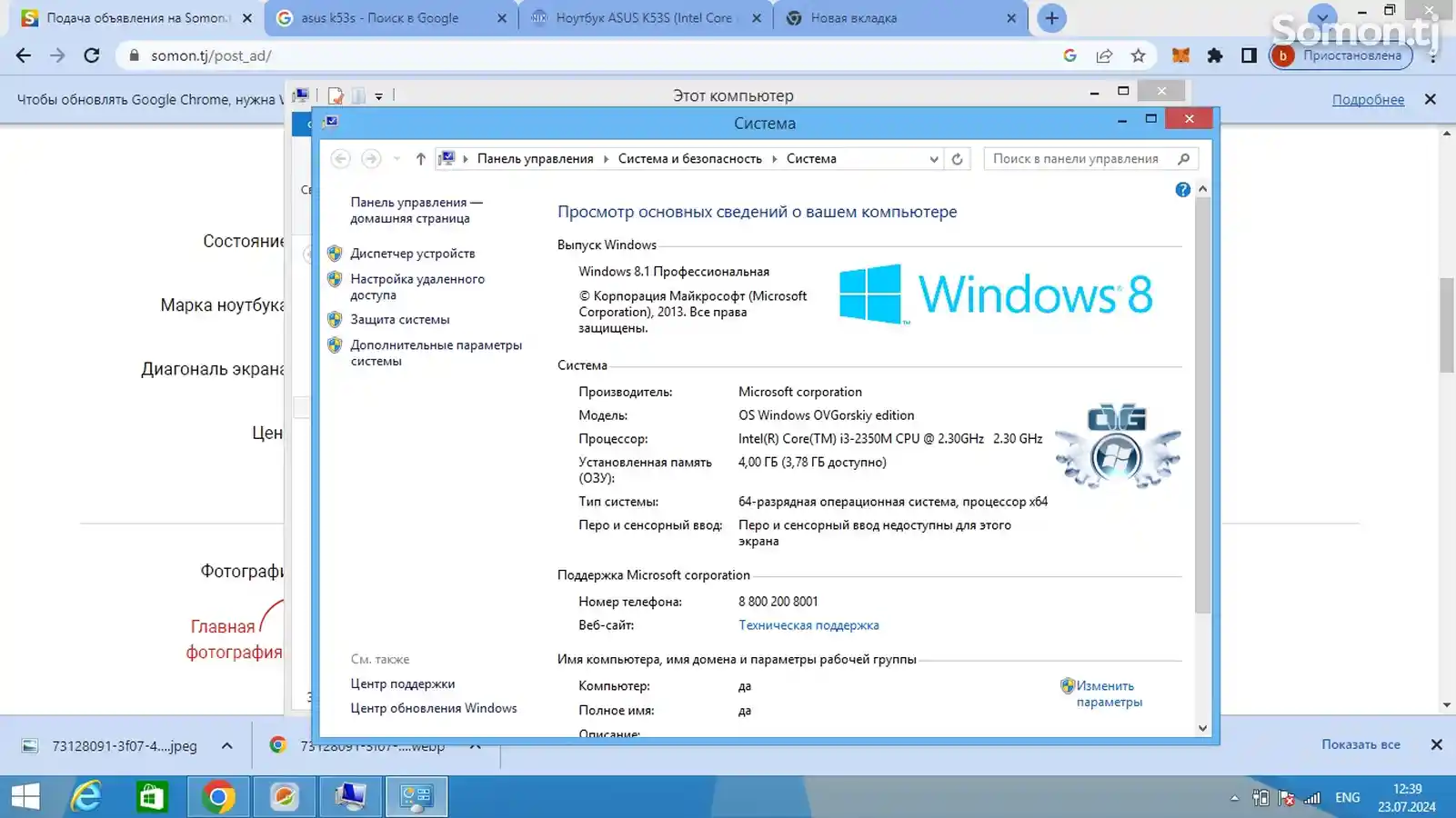Bookmark page with the star icon
Image resolution: width=1456 pixels, height=818 pixels.
pyautogui.click(x=1138, y=55)
